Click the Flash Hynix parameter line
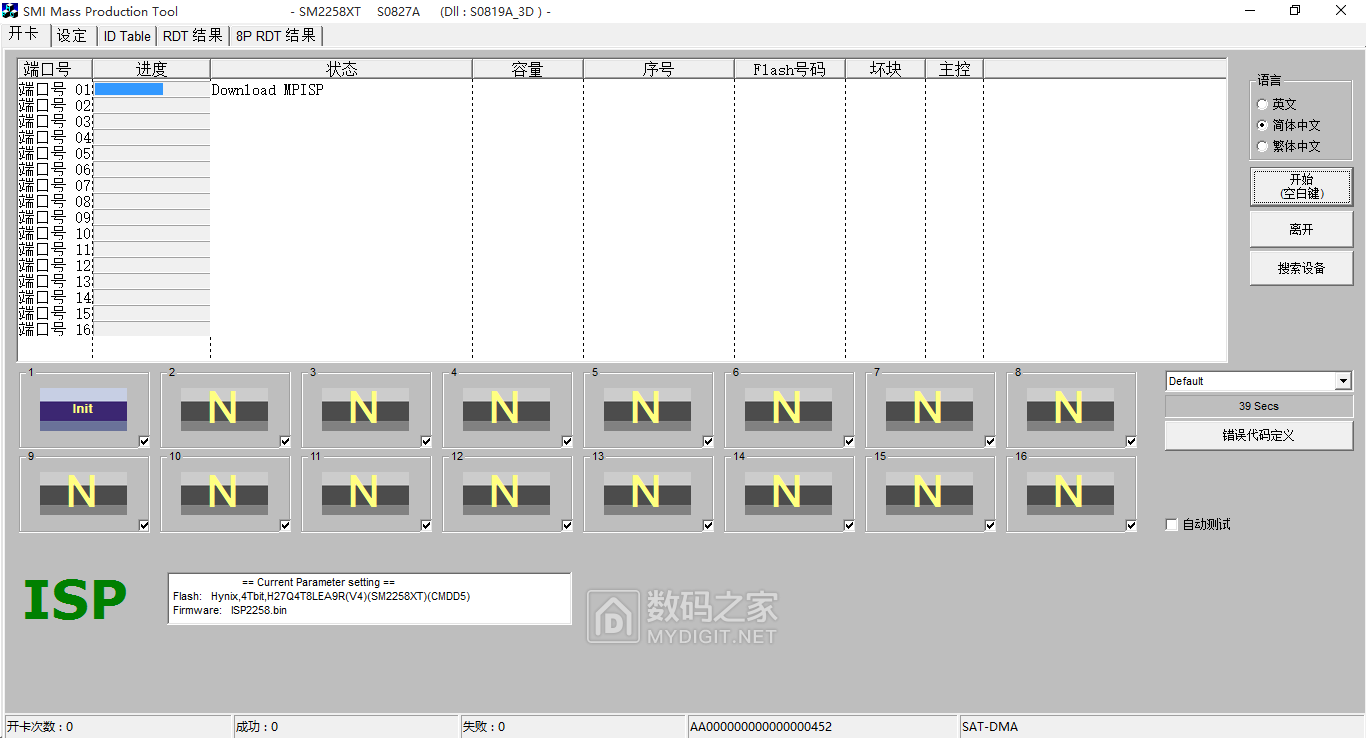 pyautogui.click(x=322, y=596)
